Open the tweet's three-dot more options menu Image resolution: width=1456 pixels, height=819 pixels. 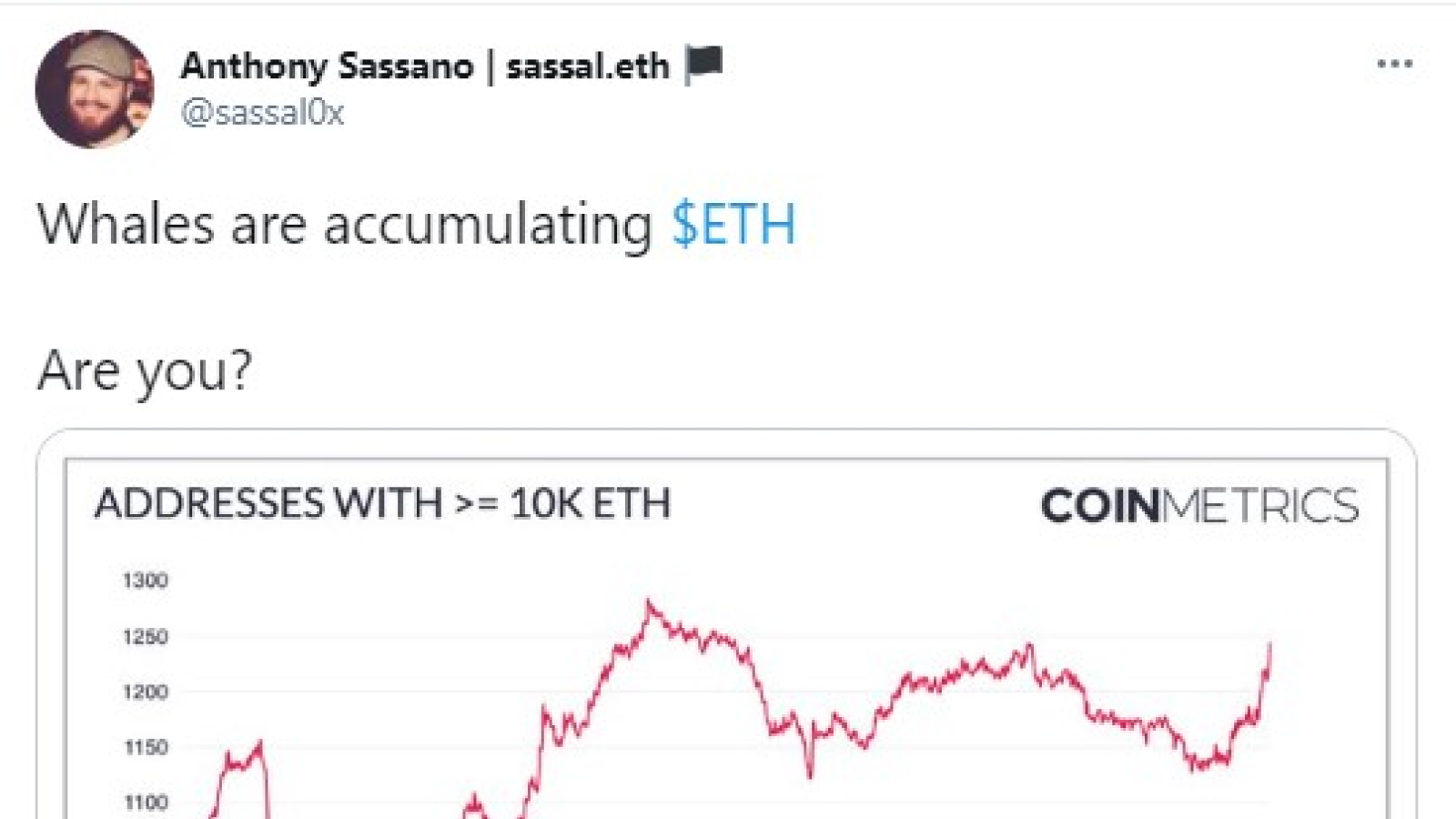[x=1394, y=64]
